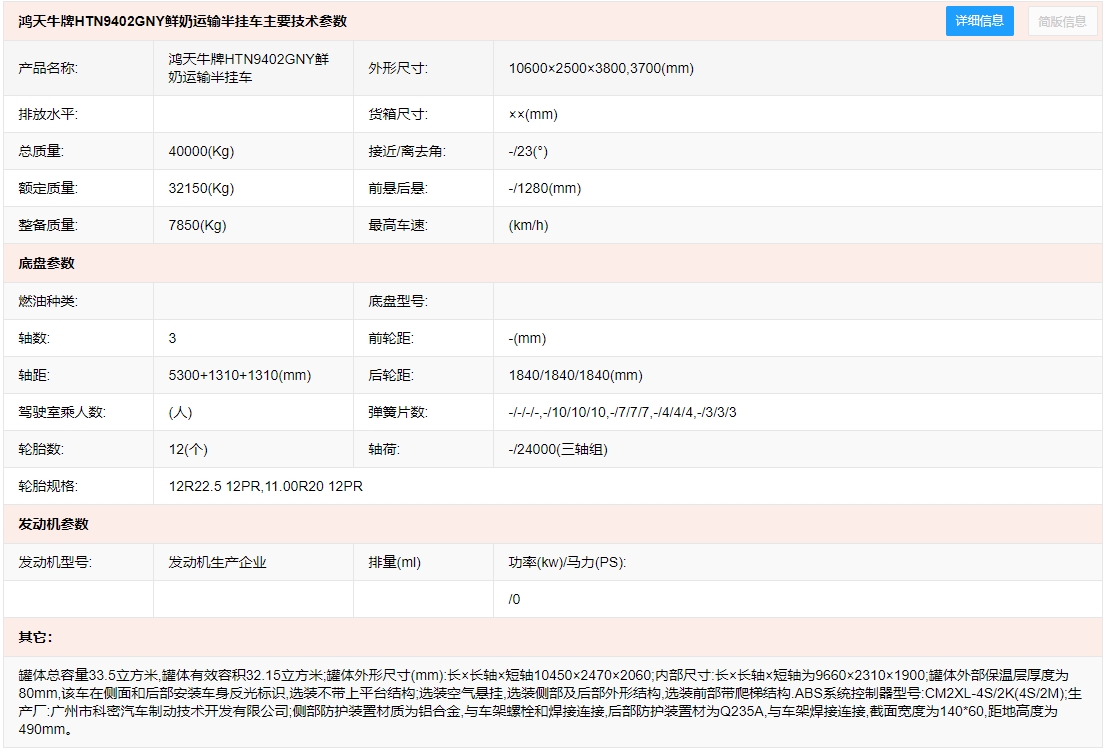Image resolution: width=1107 pixels, height=753 pixels.
Task: Click the 前轮距 label
Action: point(390,338)
